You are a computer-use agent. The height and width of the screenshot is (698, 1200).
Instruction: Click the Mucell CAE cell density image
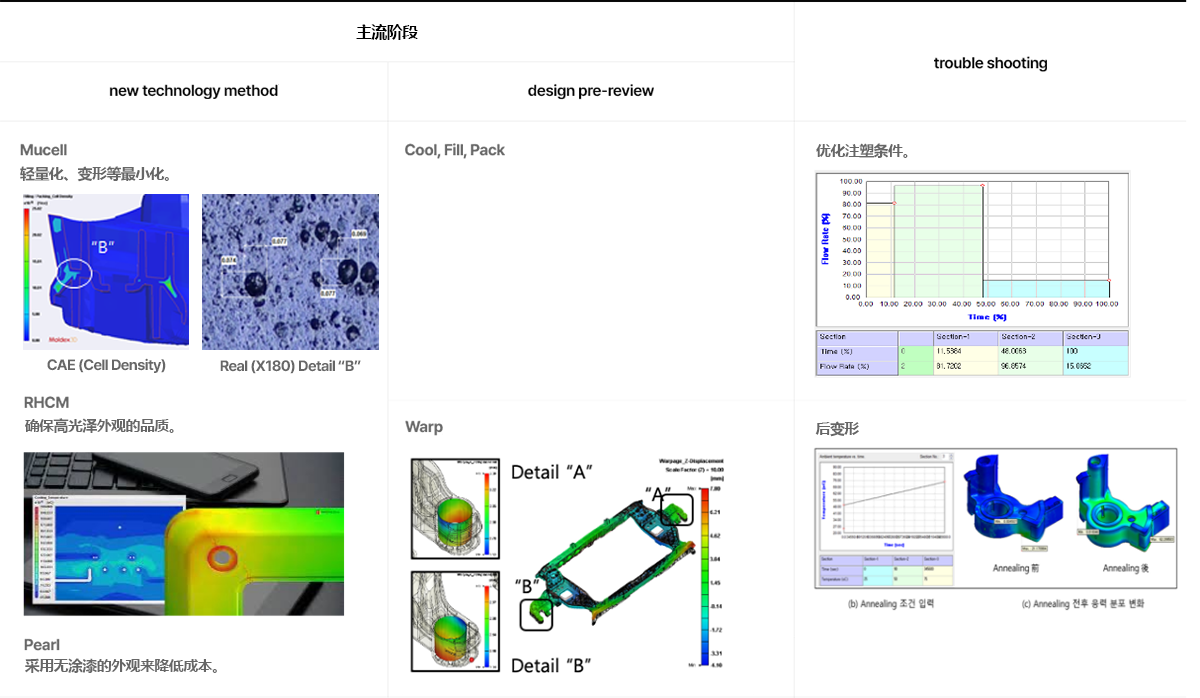(105, 271)
